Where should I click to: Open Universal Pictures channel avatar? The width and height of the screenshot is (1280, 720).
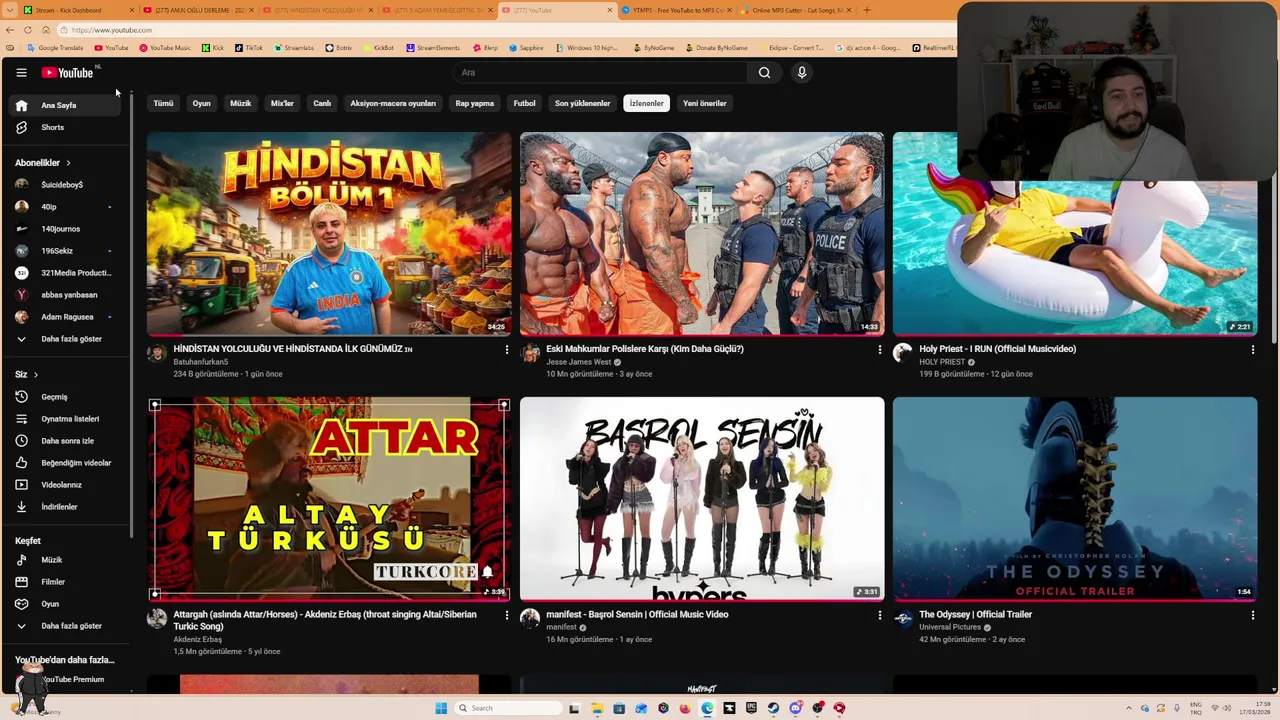point(902,618)
